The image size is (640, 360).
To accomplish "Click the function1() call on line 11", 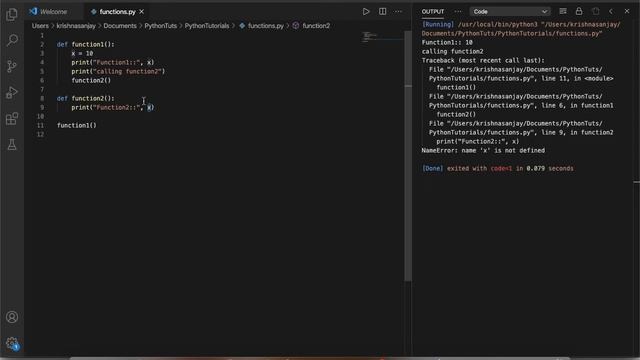I will pyautogui.click(x=77, y=125).
